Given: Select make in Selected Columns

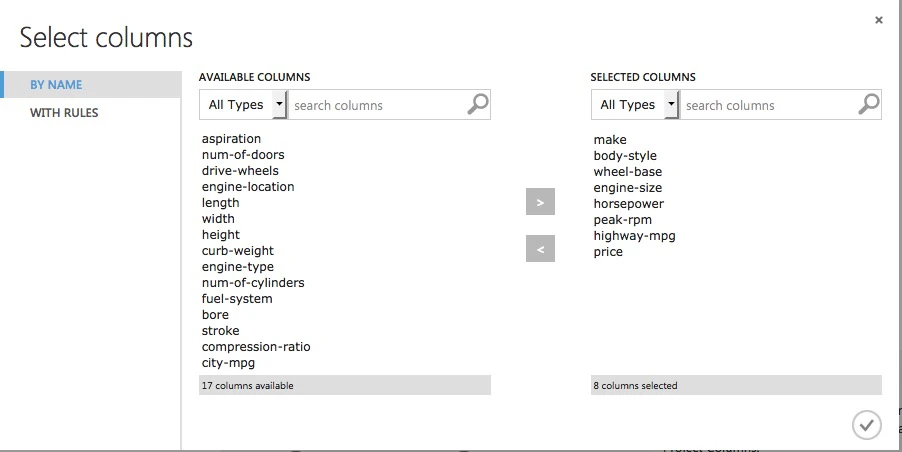Looking at the screenshot, I should coord(610,140).
